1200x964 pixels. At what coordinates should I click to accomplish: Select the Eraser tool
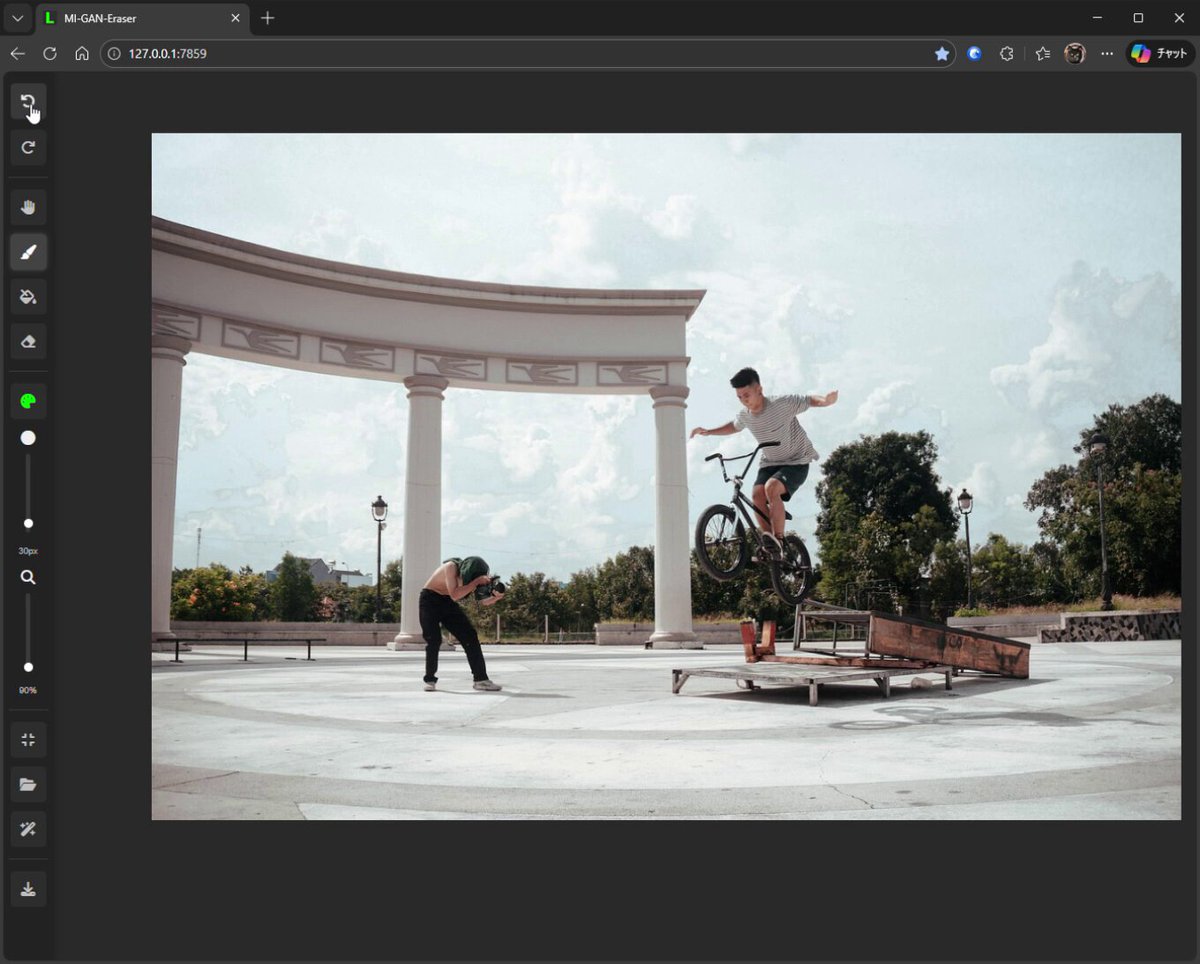coord(28,341)
